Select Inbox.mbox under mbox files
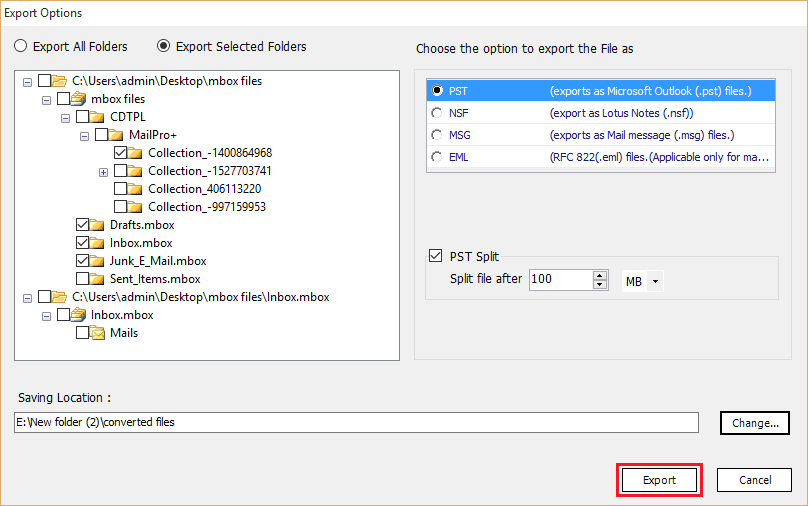 pos(141,243)
